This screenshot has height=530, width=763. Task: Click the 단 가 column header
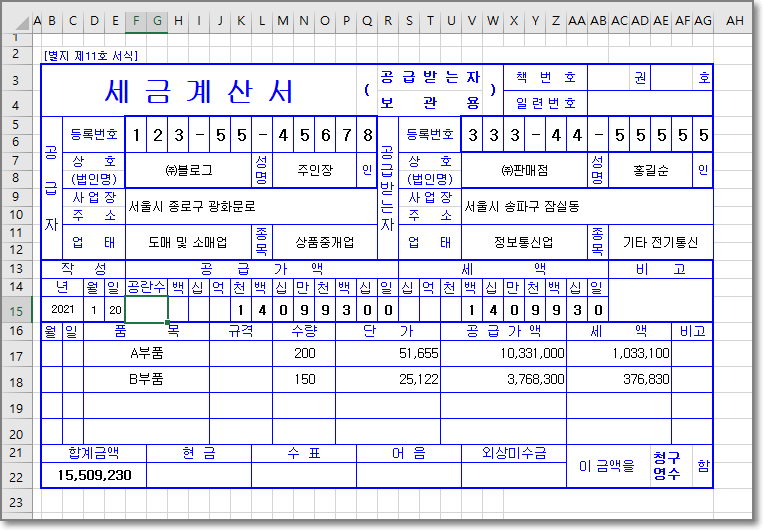[x=388, y=331]
